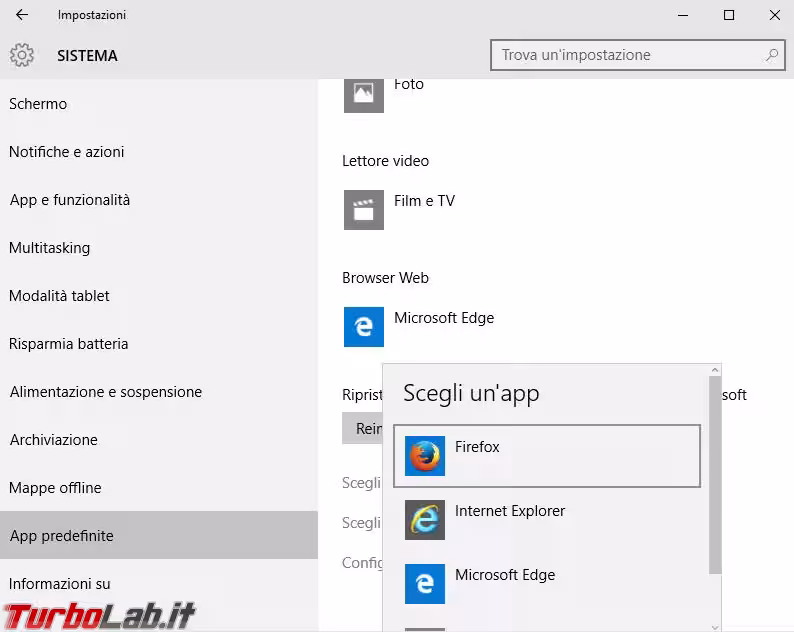
Task: Click the search magnifier icon
Action: (772, 55)
